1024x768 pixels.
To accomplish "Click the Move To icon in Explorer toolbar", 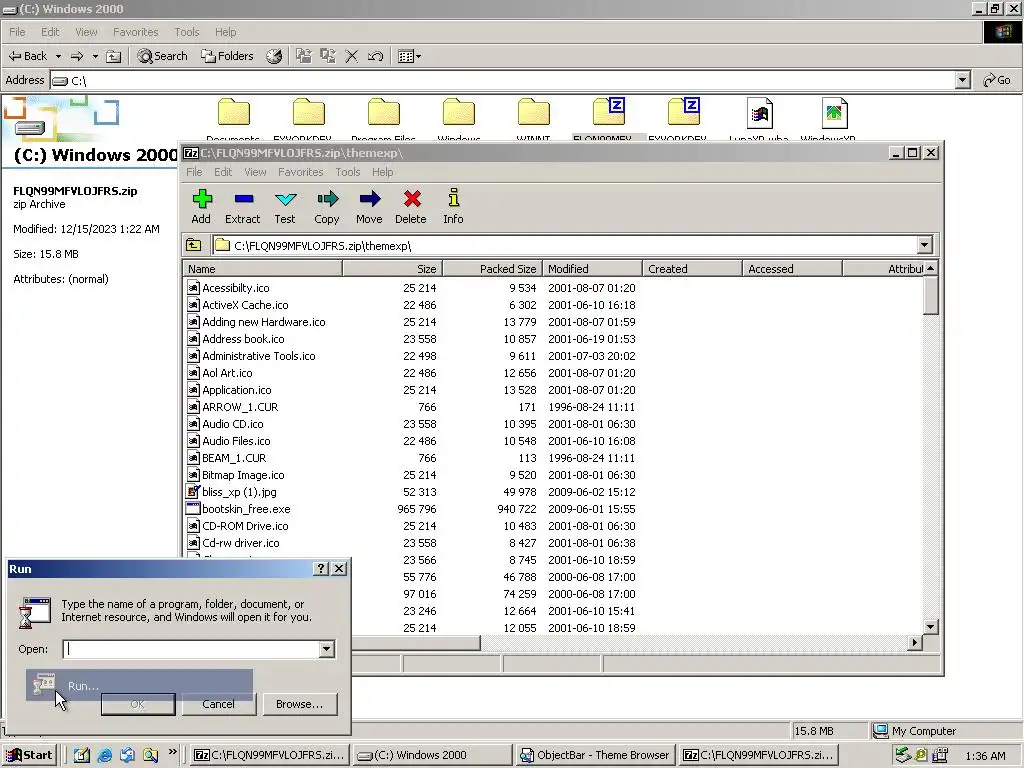I will (304, 56).
